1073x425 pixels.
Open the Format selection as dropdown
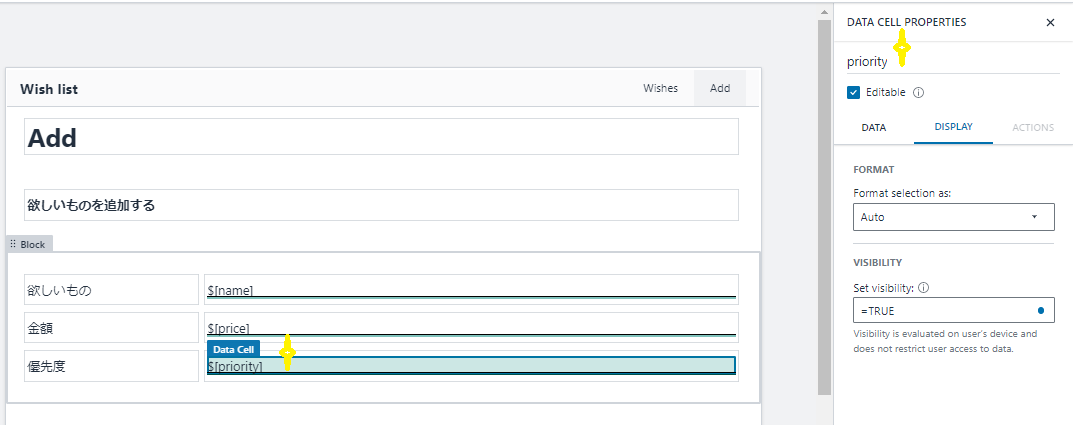pyautogui.click(x=953, y=217)
